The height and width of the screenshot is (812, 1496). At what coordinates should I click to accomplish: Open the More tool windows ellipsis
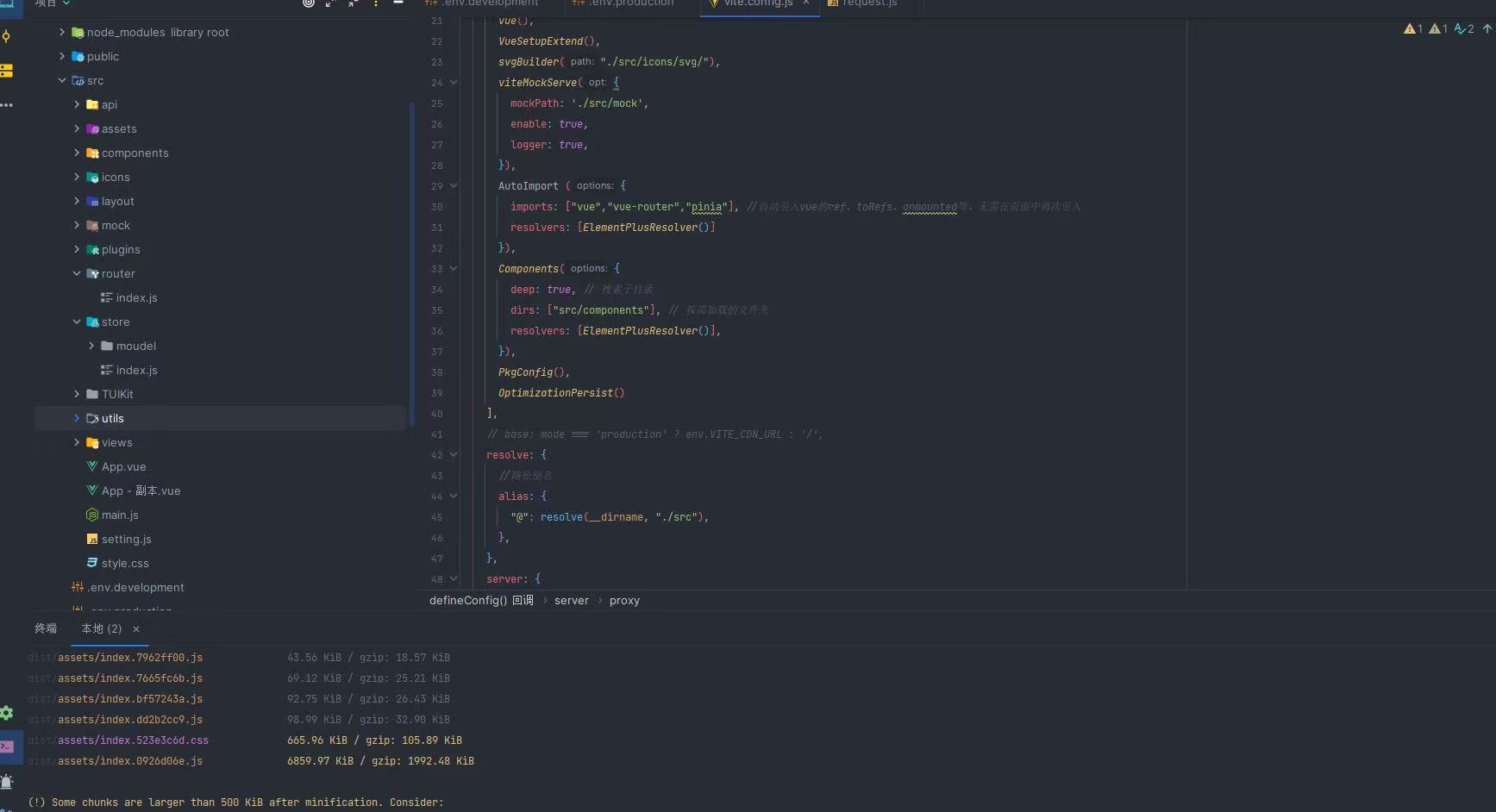coord(6,105)
